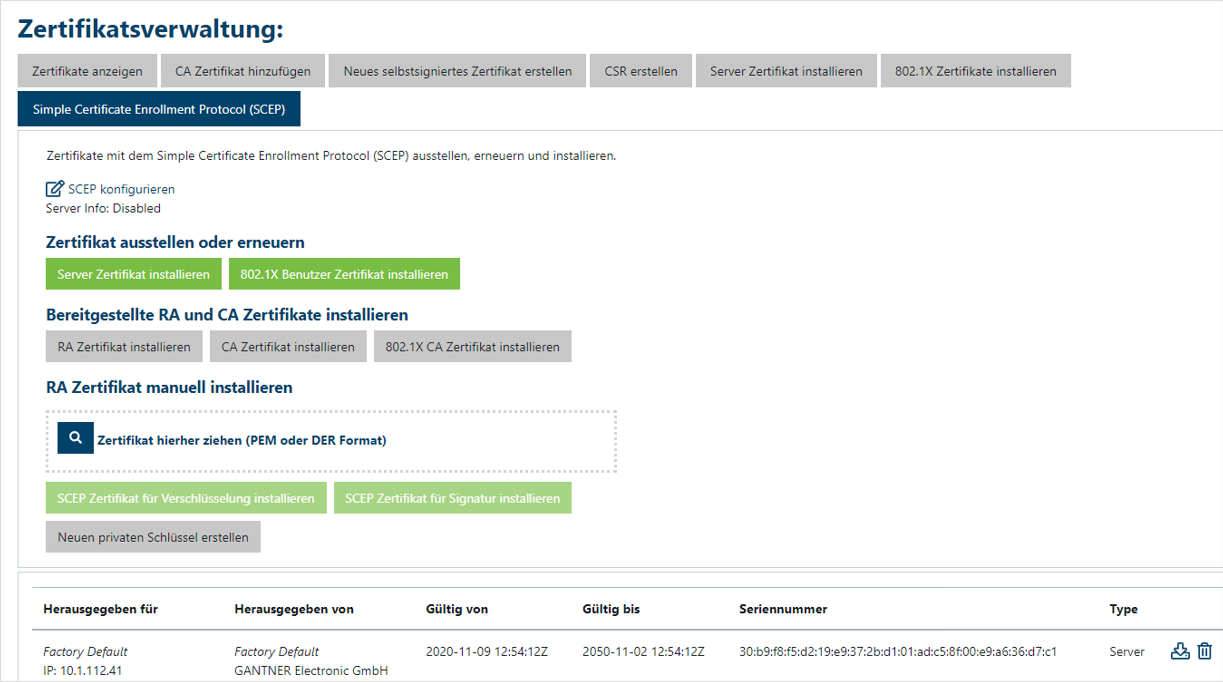Click RA Zertifikat manuell installieren heading

click(169, 387)
